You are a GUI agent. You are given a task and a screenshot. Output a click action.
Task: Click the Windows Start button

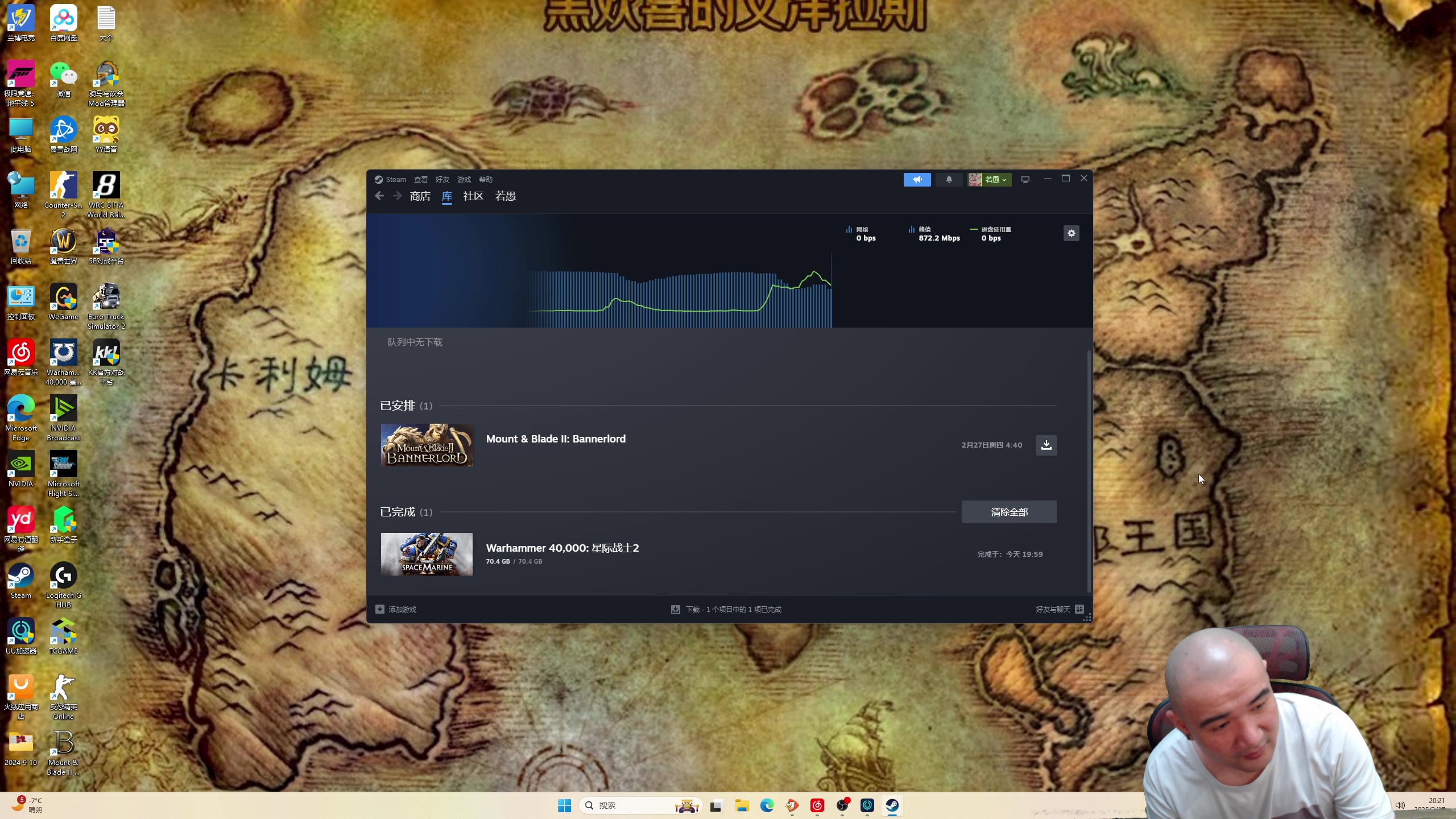click(564, 805)
